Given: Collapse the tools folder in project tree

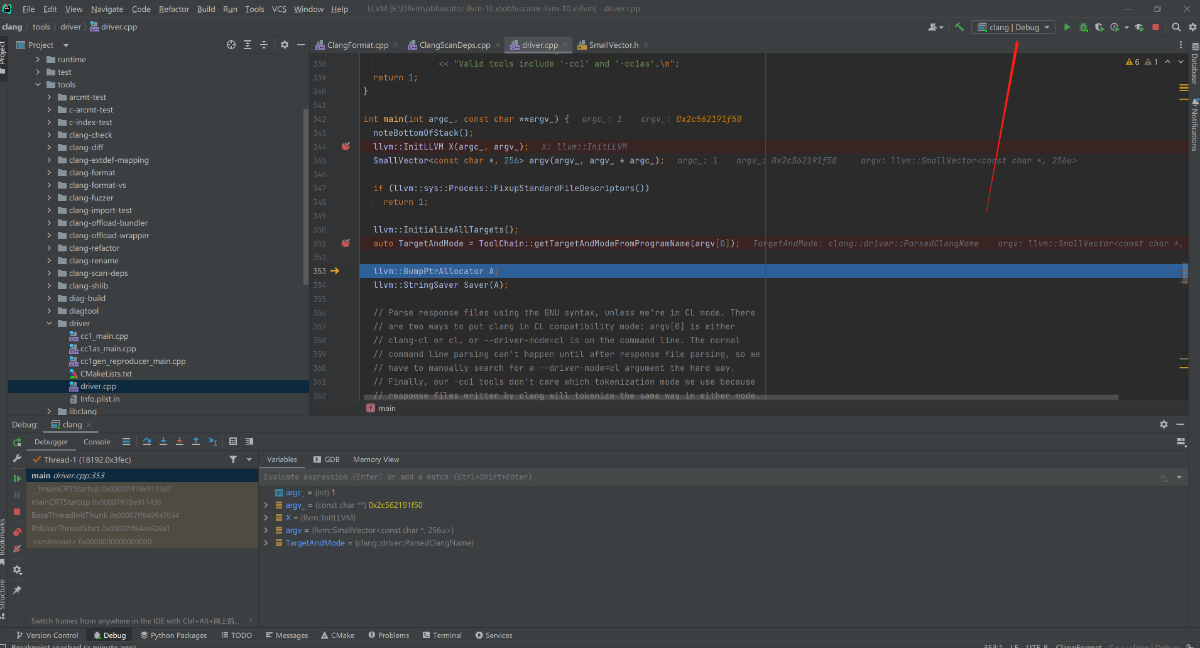Looking at the screenshot, I should tap(39, 85).
